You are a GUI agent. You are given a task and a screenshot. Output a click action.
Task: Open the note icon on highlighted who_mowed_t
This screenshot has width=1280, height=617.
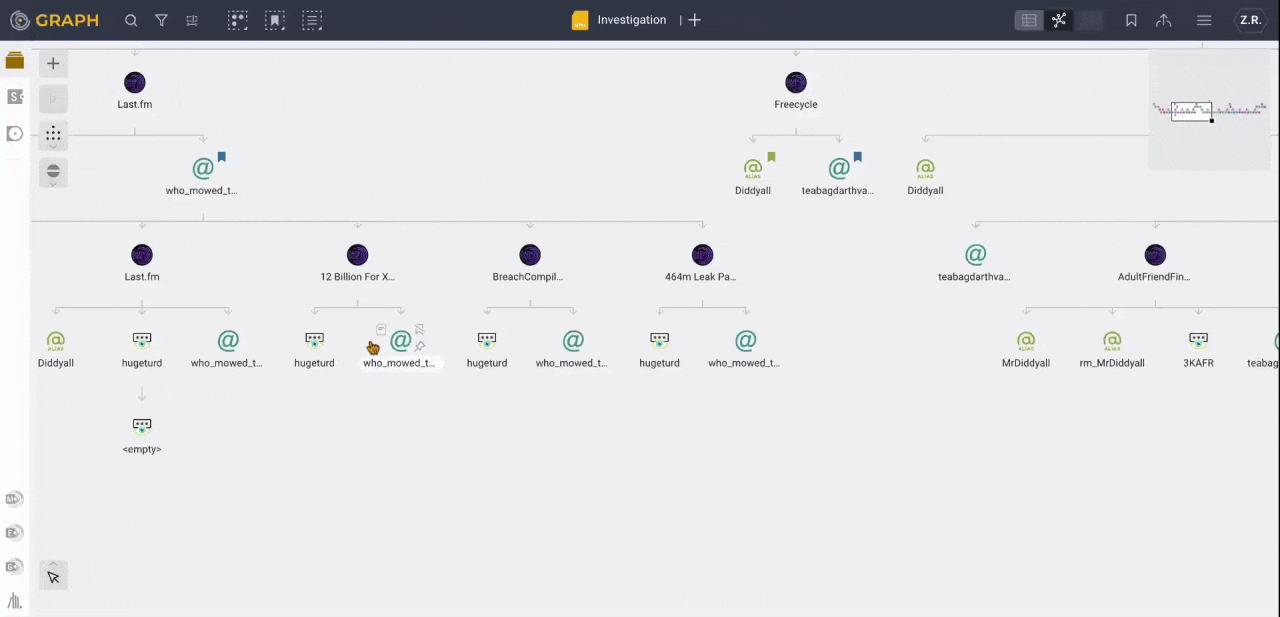coord(381,329)
